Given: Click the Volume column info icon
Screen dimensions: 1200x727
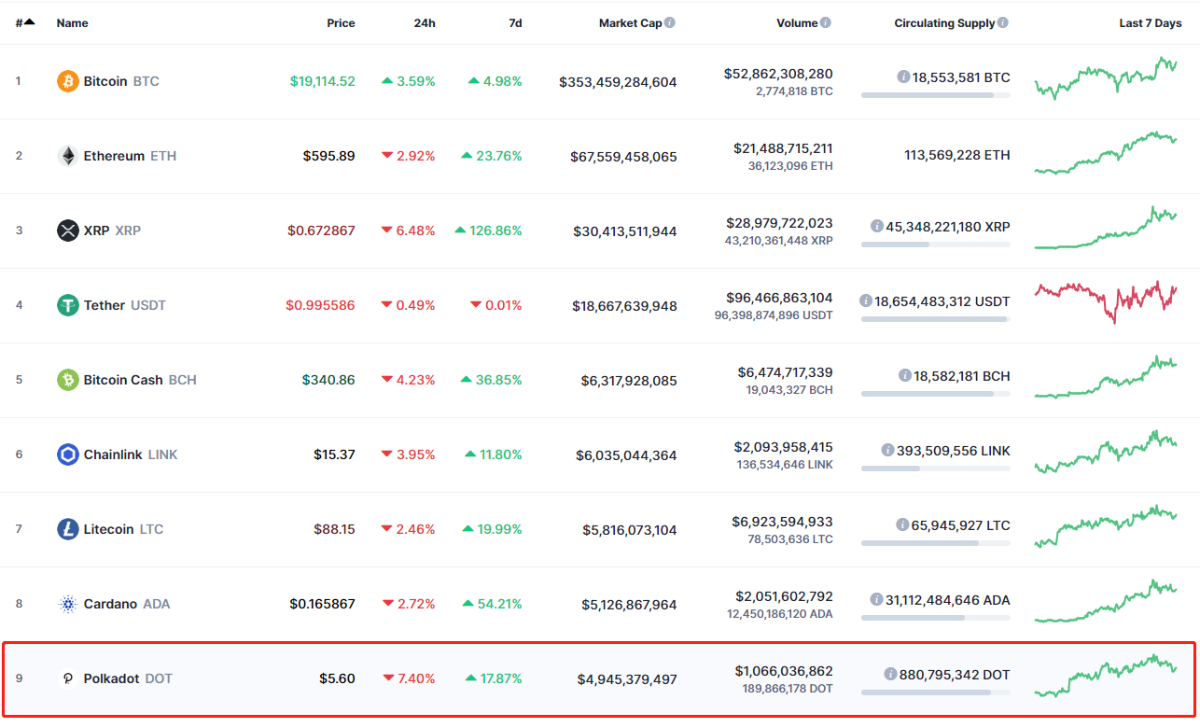Looking at the screenshot, I should [x=826, y=22].
